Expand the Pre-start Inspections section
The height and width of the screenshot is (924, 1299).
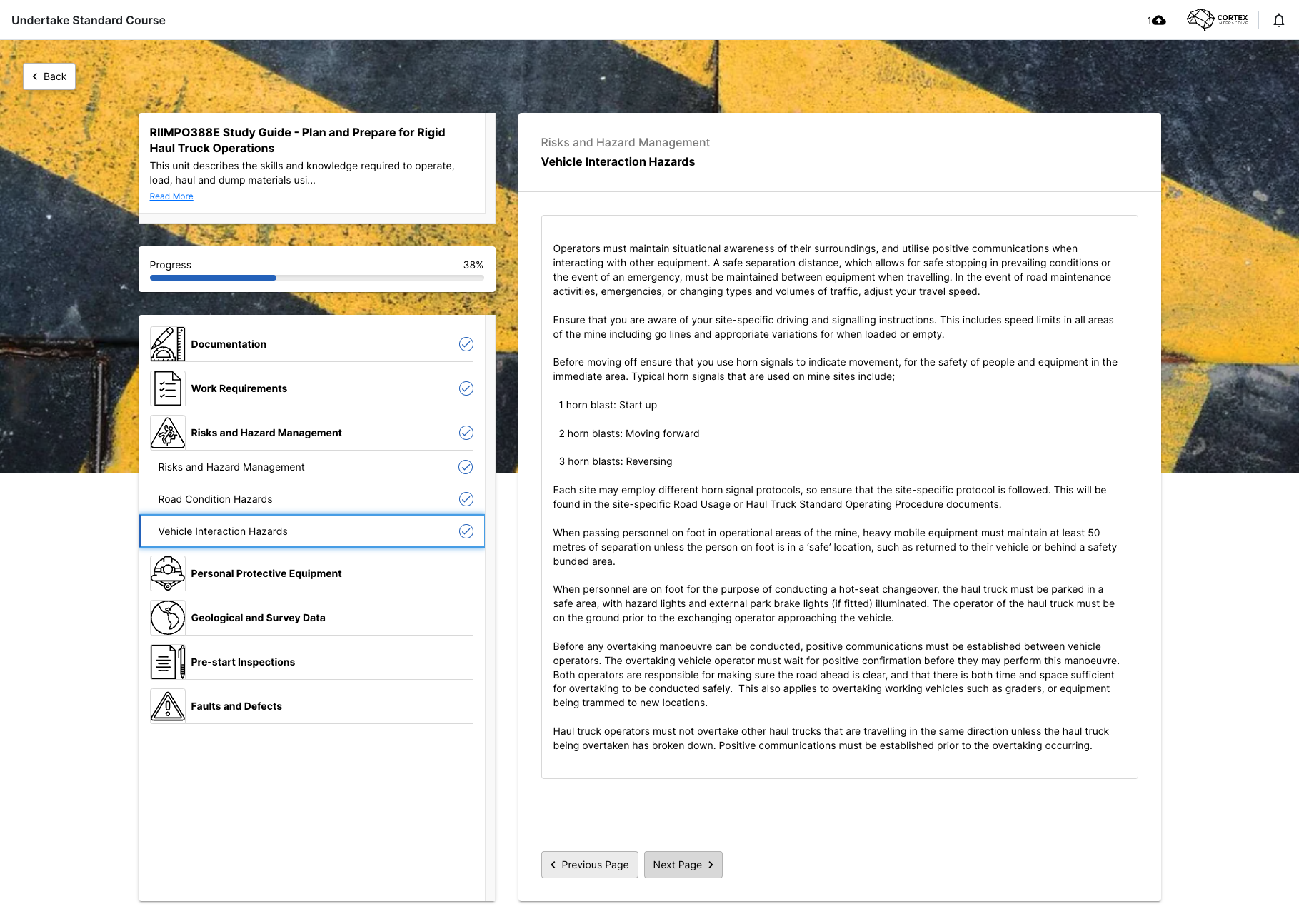[312, 662]
